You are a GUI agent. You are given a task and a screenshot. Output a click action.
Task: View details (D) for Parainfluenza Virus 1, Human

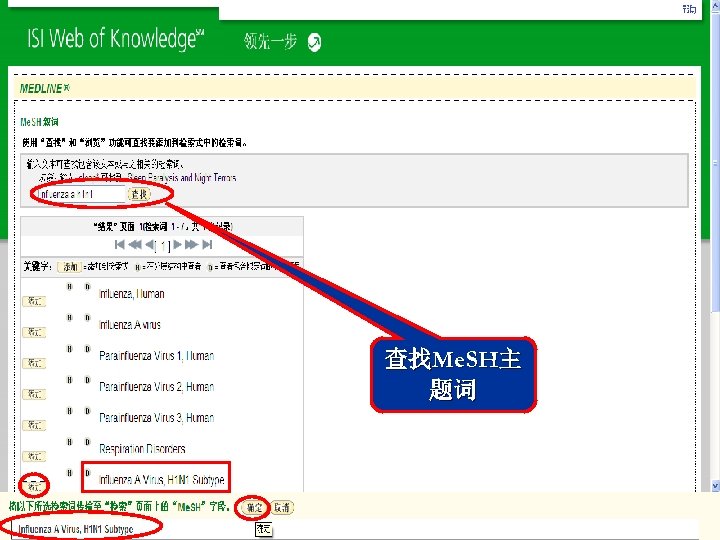pyautogui.click(x=87, y=349)
